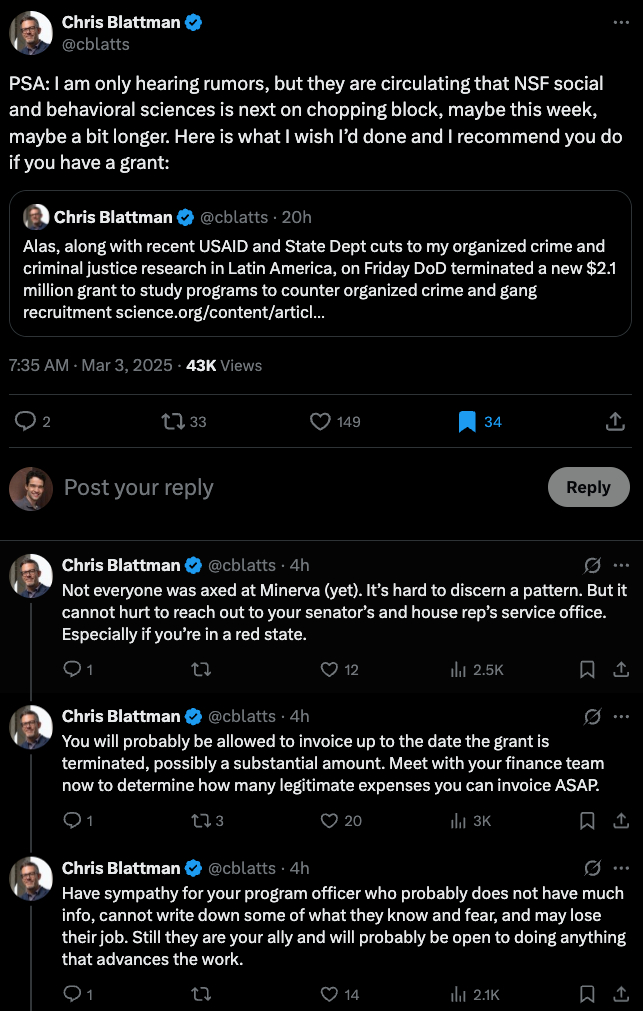Toggle the bookmark on the main post
Image resolution: width=643 pixels, height=1011 pixels.
tap(466, 422)
